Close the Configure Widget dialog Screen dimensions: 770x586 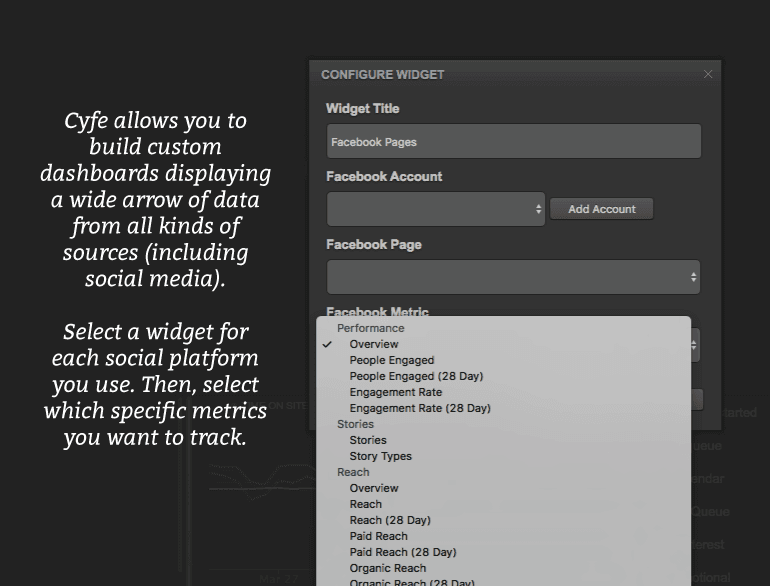pos(708,74)
